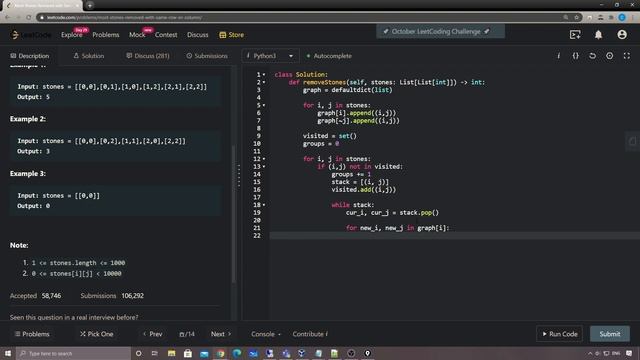640x360 pixels.
Task: Go to the Next problem
Action: click(221, 334)
